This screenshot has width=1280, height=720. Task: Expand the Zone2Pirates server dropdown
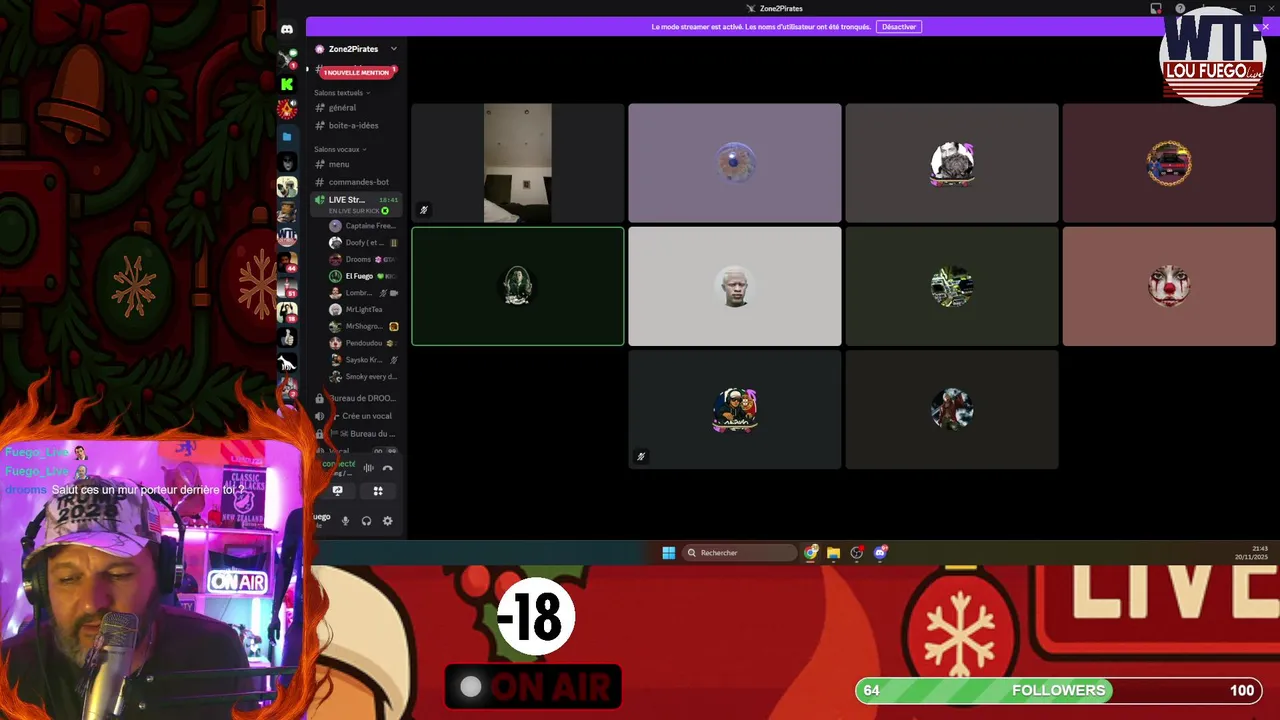tap(393, 49)
